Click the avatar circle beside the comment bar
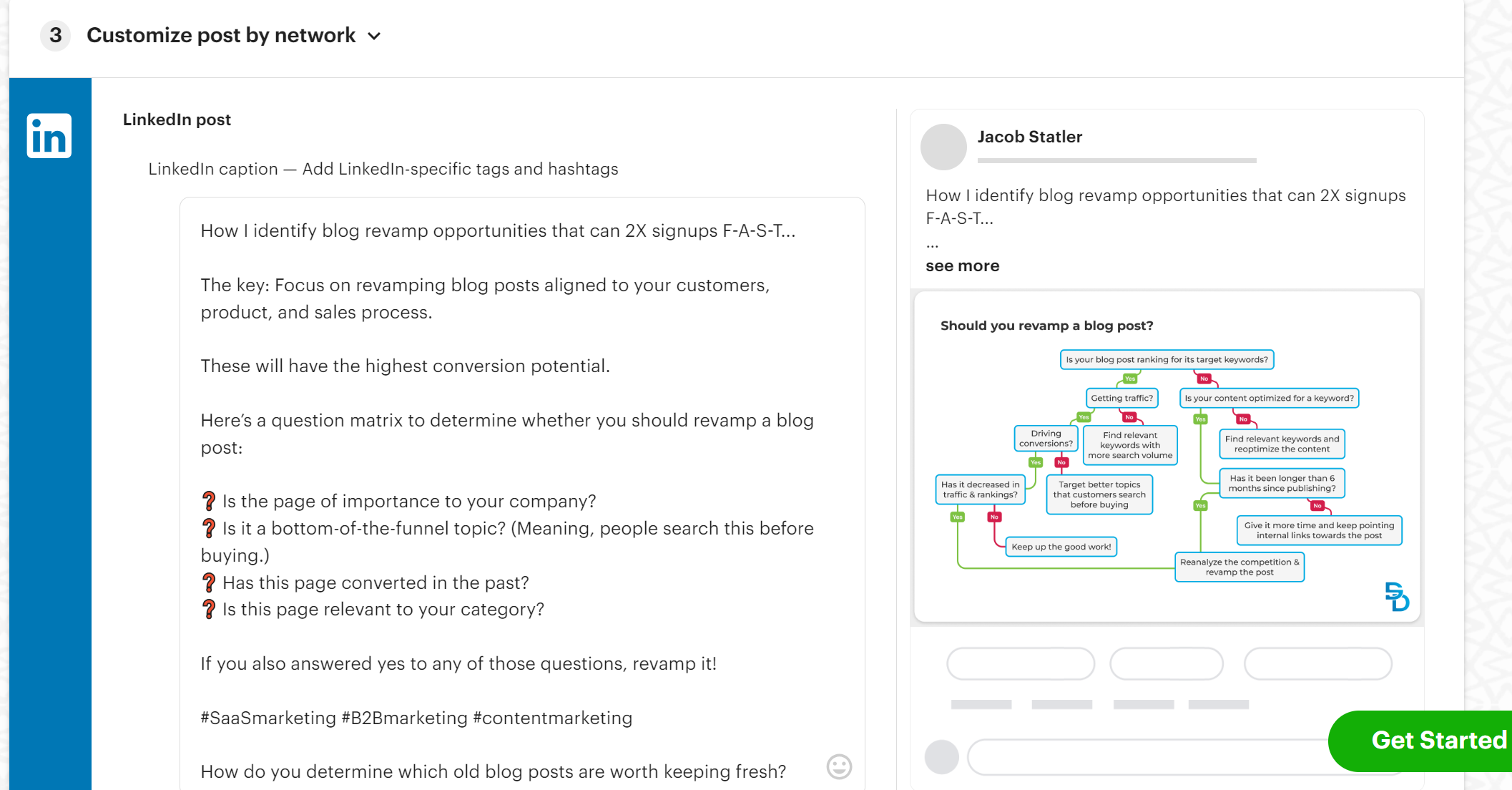The height and width of the screenshot is (790, 1512). coord(941,756)
